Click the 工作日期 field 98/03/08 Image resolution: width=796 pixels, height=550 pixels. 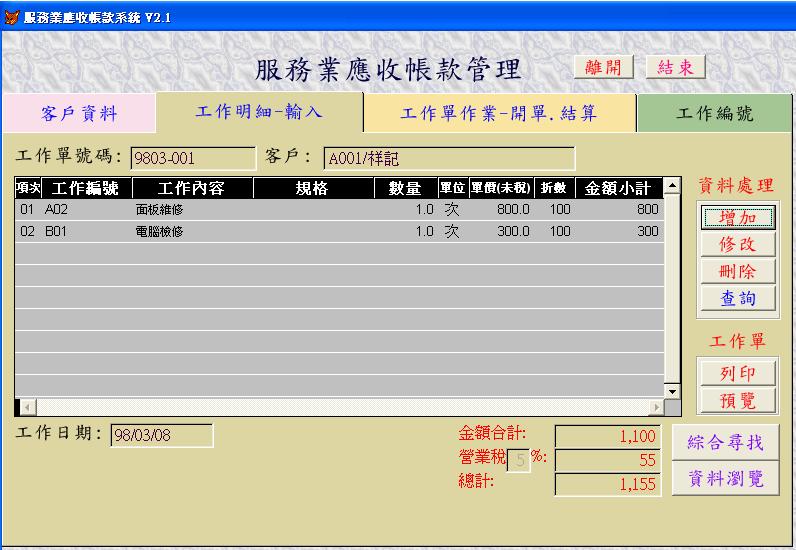click(x=161, y=435)
